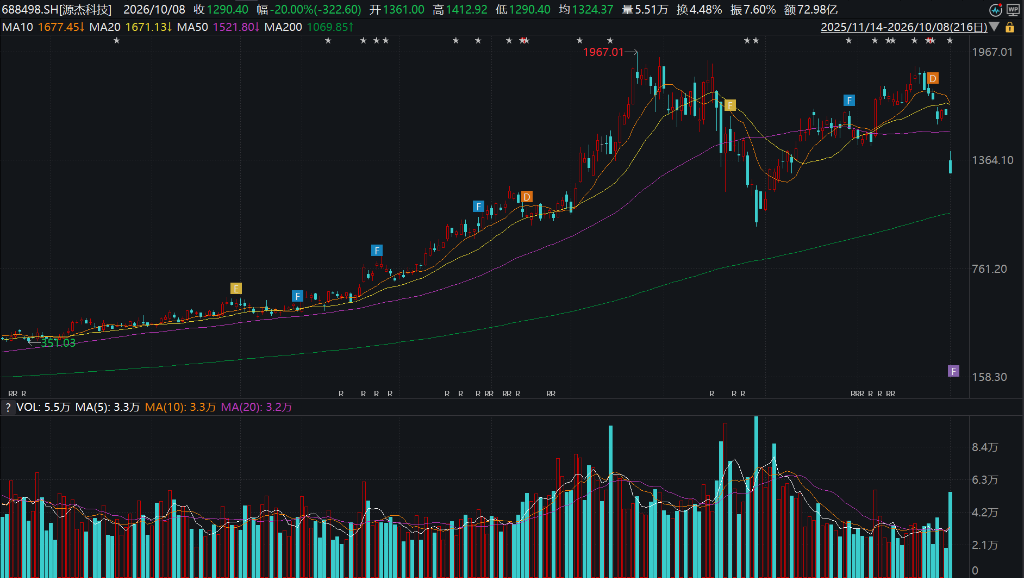This screenshot has width=1024, height=578.
Task: Click the orange MA(10): 3.3万 label
Action: (180, 407)
